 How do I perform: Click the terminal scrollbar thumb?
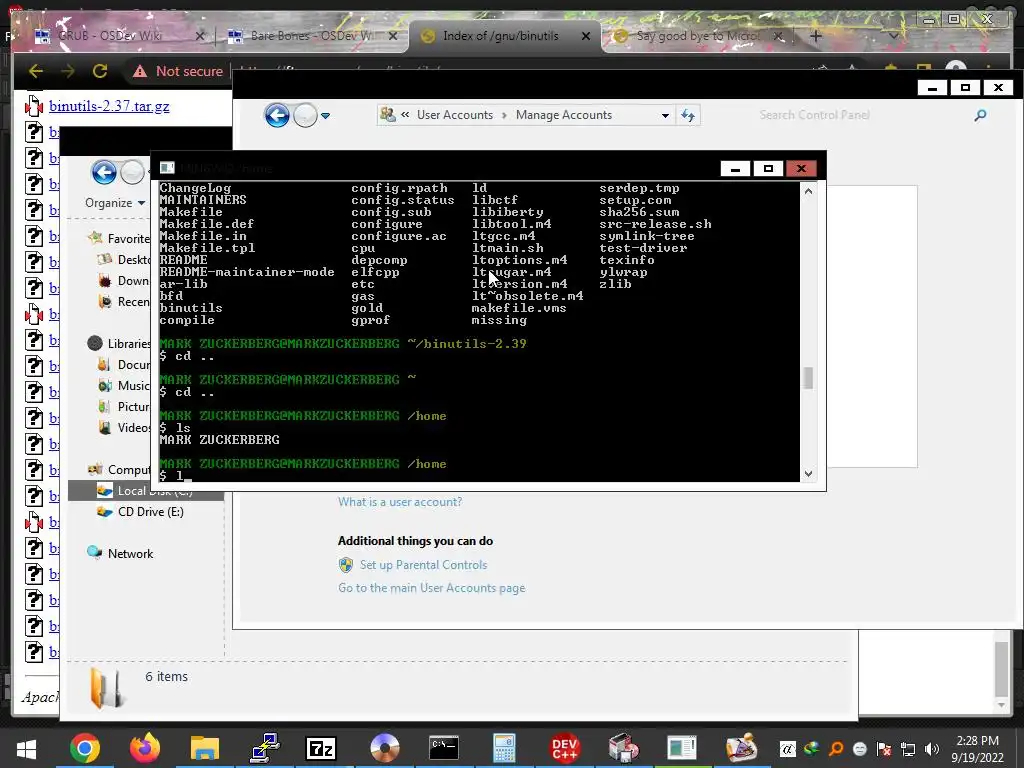pyautogui.click(x=808, y=377)
